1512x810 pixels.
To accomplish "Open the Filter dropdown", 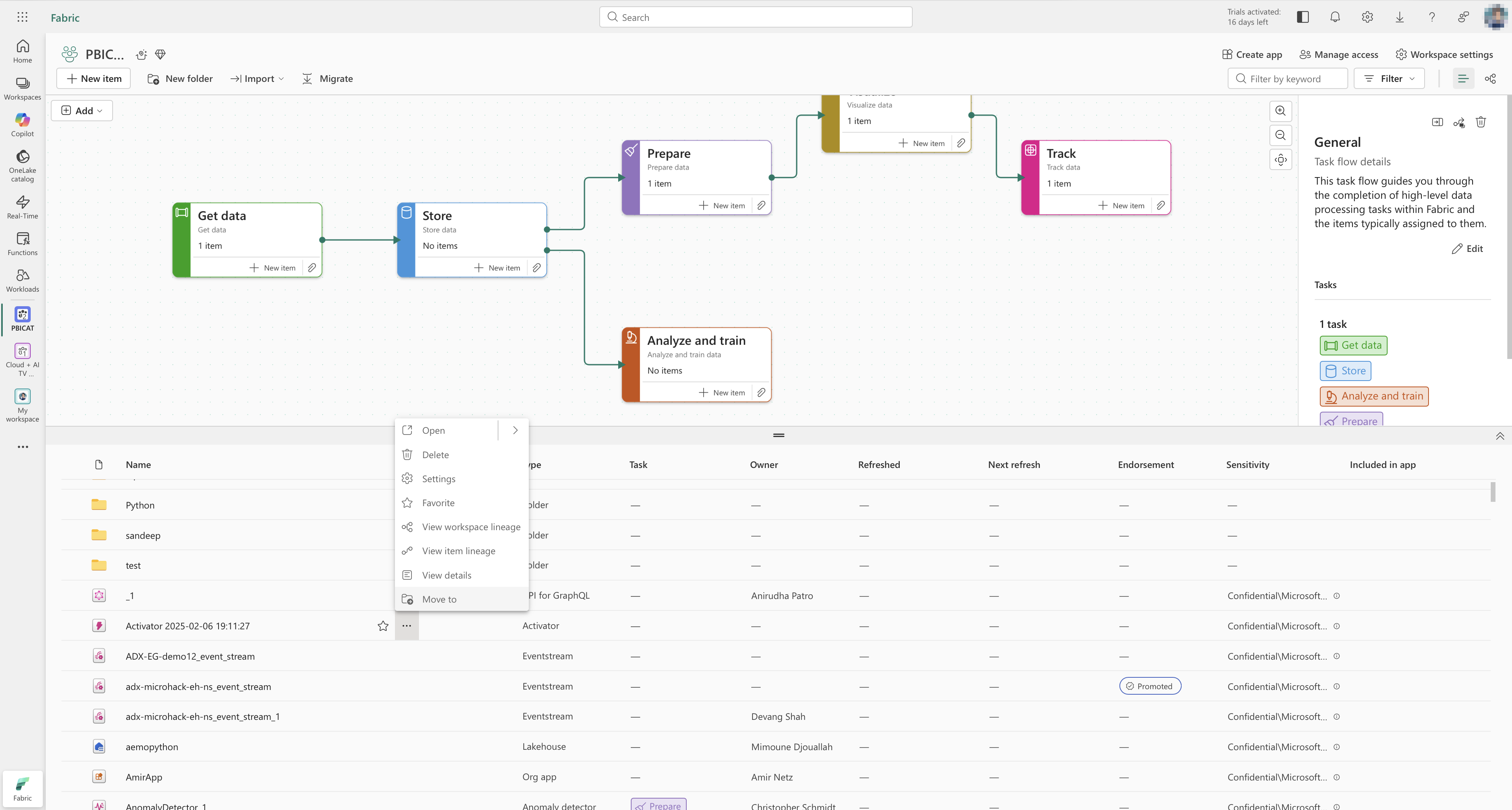I will tap(1389, 79).
